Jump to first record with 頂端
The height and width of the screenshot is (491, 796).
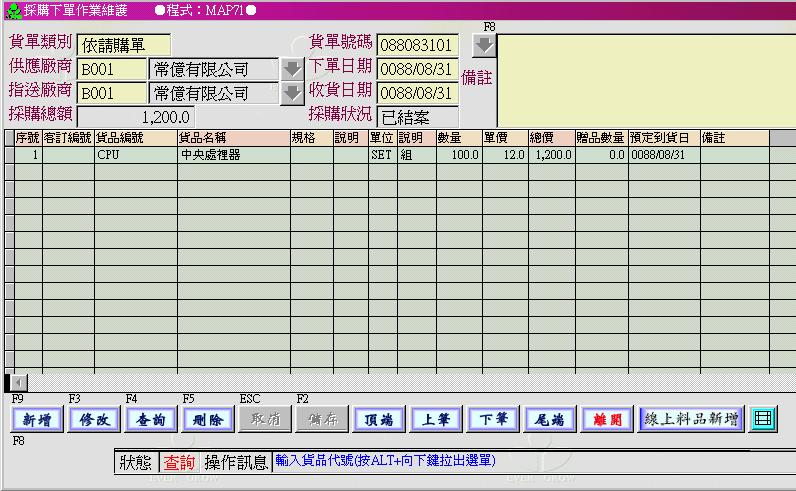(x=378, y=420)
